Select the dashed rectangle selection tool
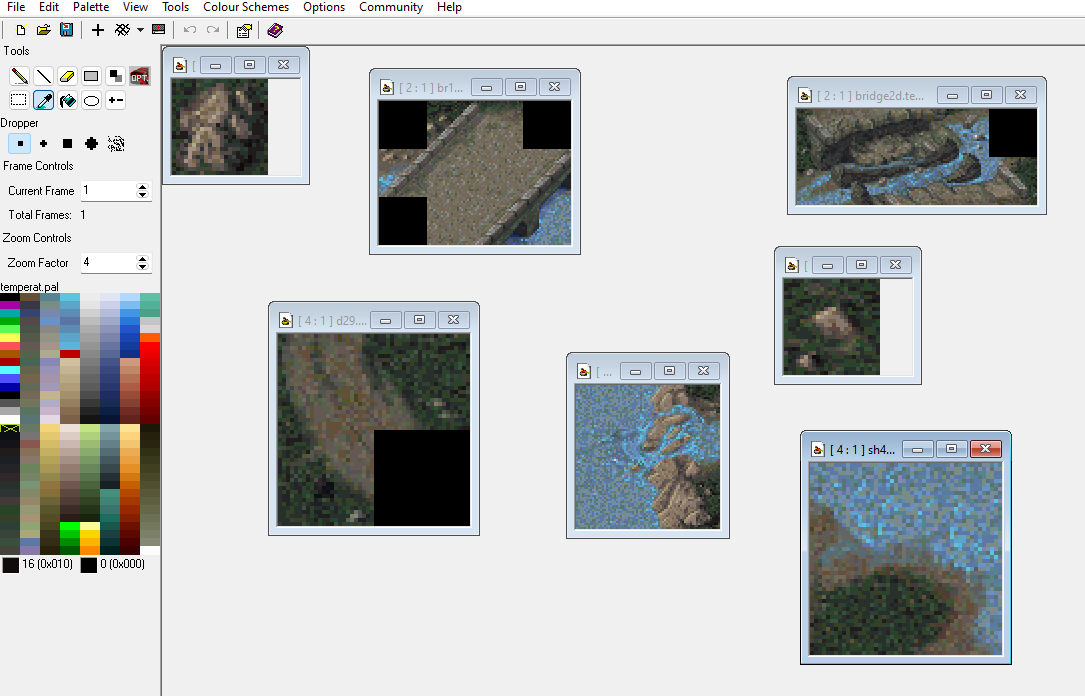The image size is (1085, 696). coord(19,100)
